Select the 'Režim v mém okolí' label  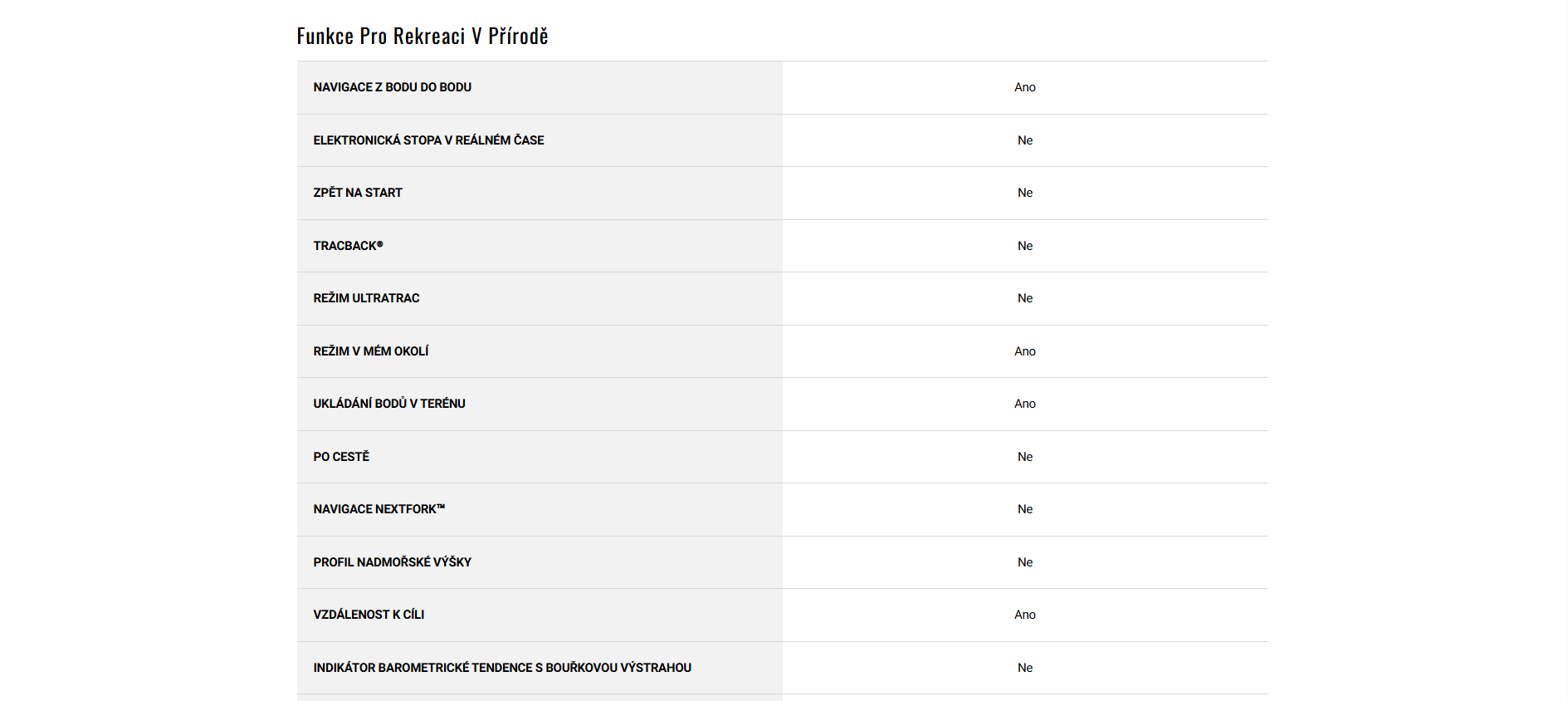[x=370, y=351]
